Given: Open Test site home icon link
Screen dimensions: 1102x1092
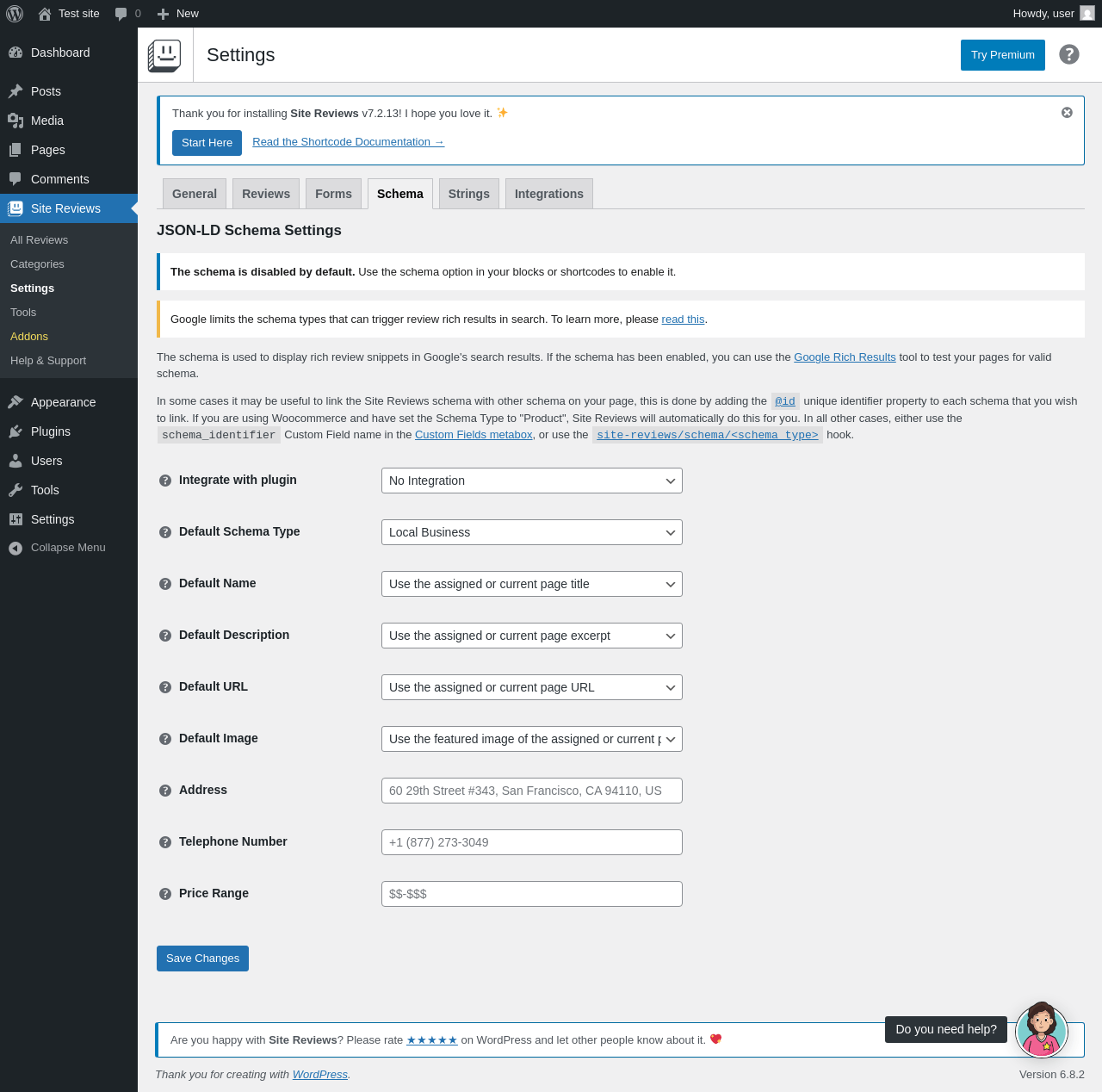Looking at the screenshot, I should point(45,14).
